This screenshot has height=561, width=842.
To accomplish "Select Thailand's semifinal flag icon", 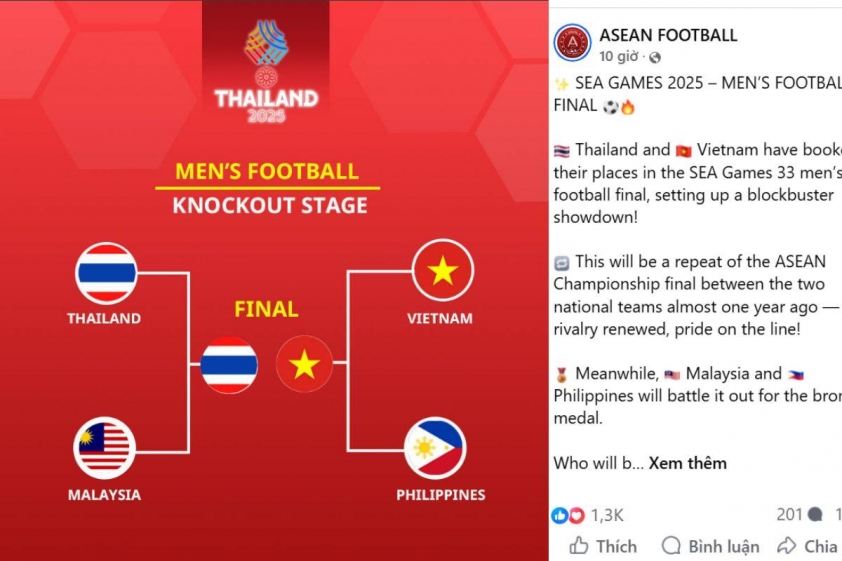I will click(106, 272).
